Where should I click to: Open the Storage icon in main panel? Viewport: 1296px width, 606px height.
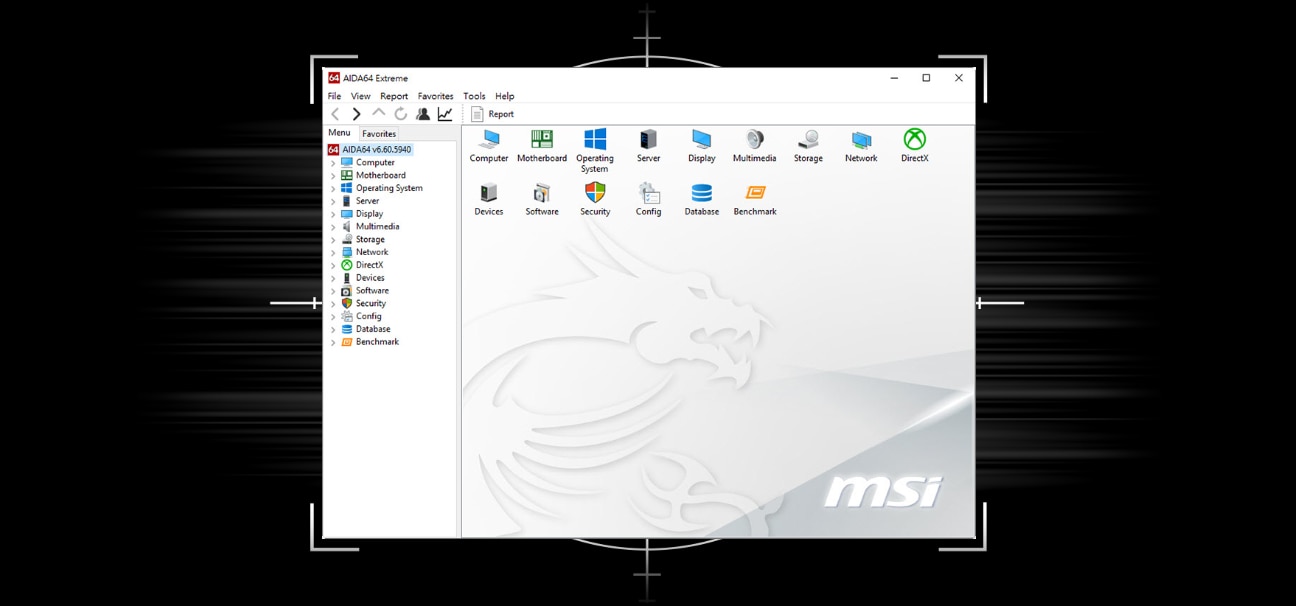(808, 140)
